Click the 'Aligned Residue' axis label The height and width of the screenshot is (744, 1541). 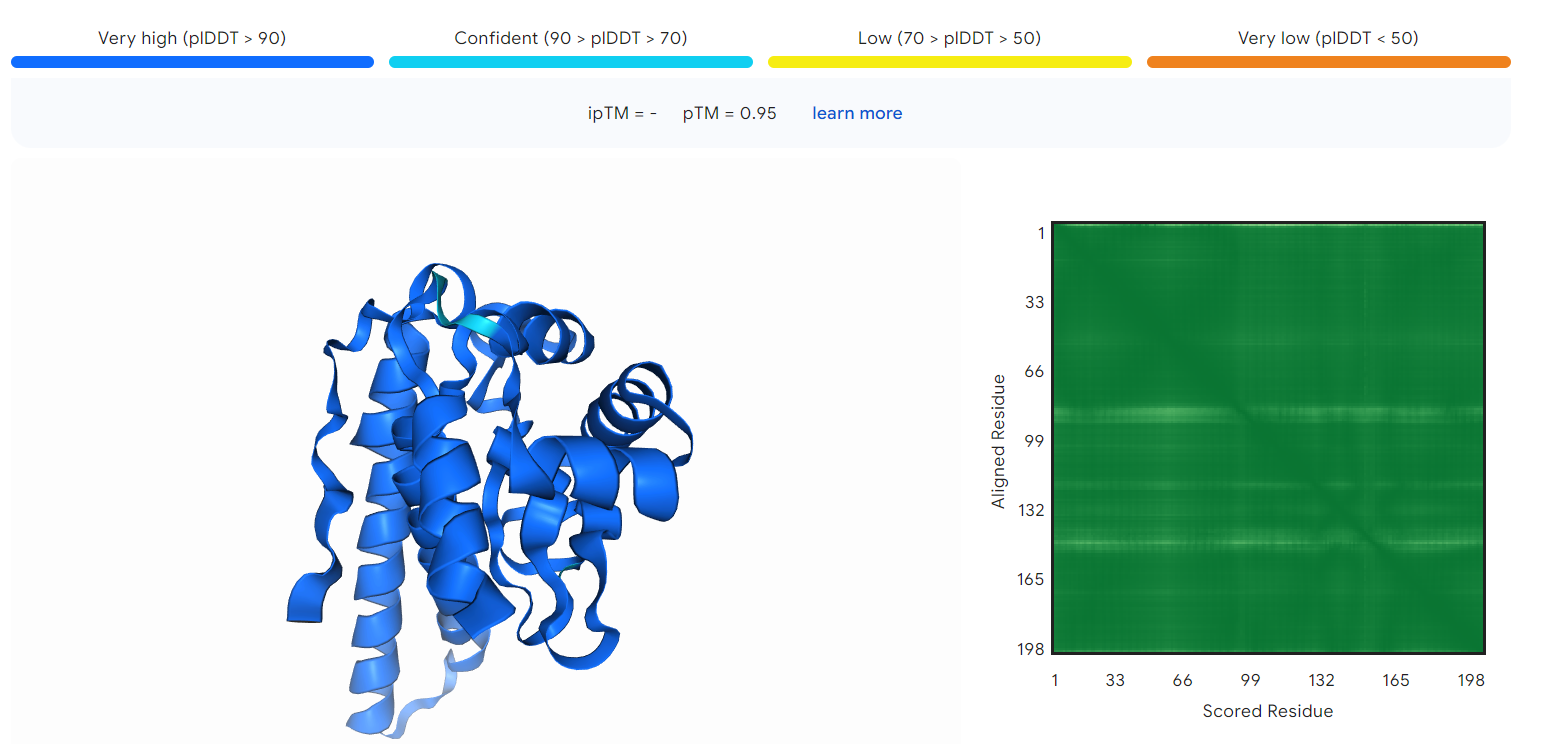point(998,440)
